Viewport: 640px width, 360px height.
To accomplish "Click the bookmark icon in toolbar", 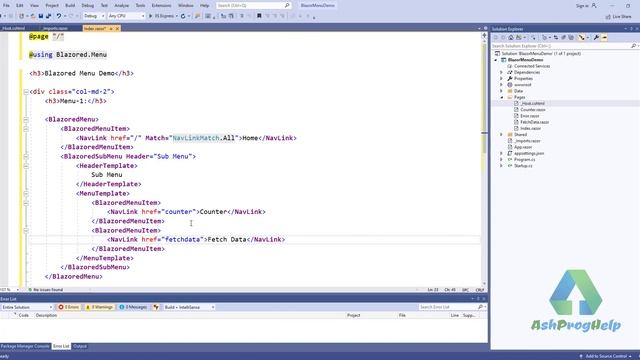I will tap(259, 16).
